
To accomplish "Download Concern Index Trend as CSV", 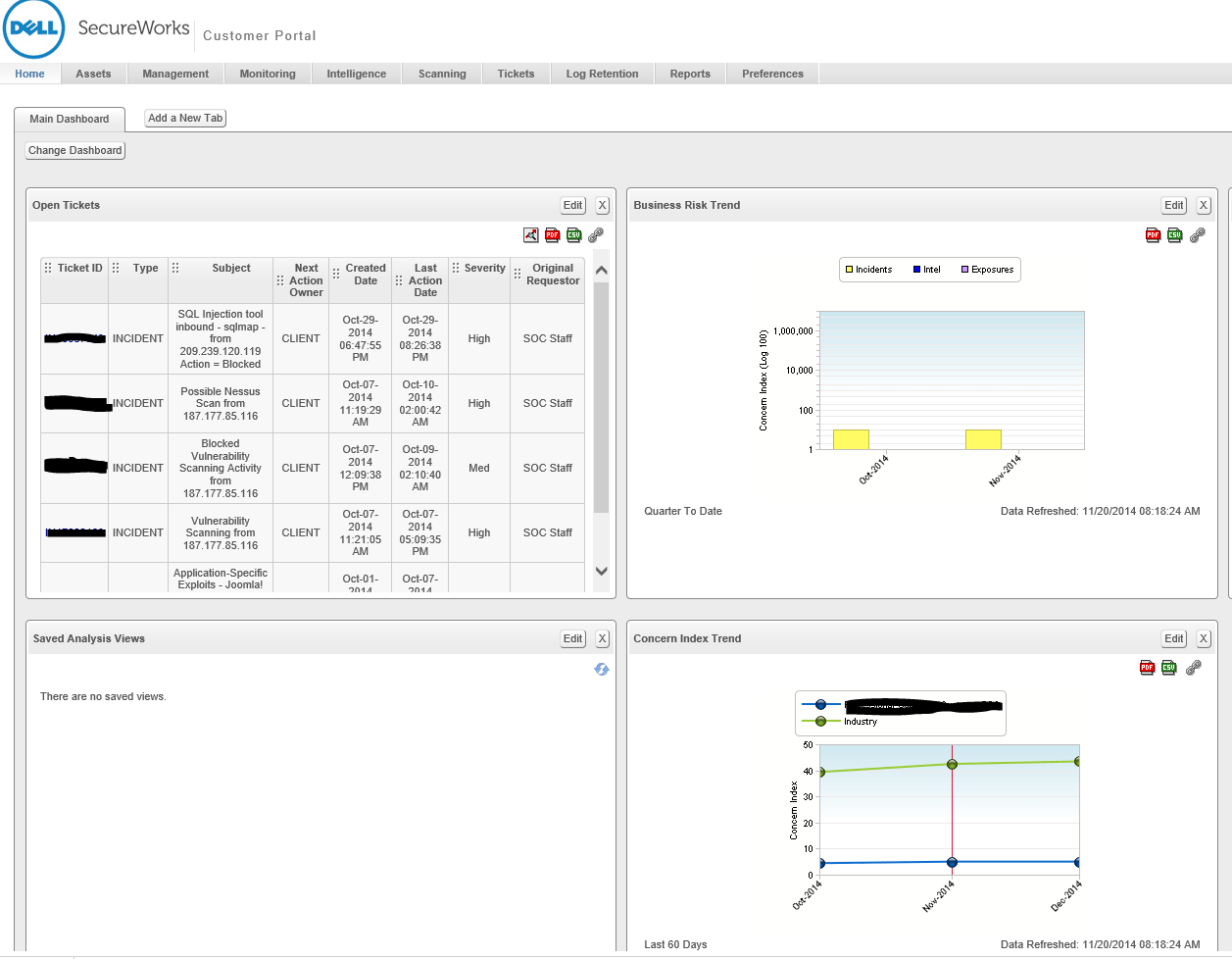I will 1169,668.
